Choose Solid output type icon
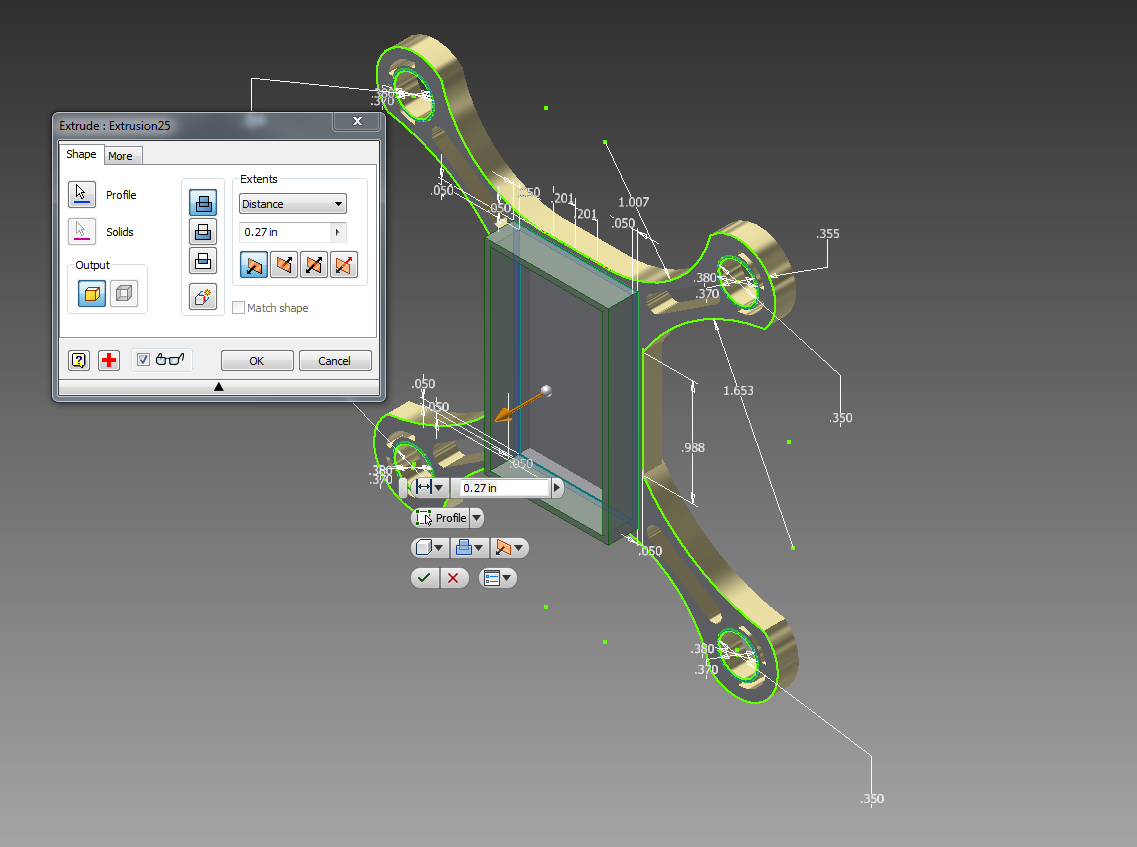 92,293
